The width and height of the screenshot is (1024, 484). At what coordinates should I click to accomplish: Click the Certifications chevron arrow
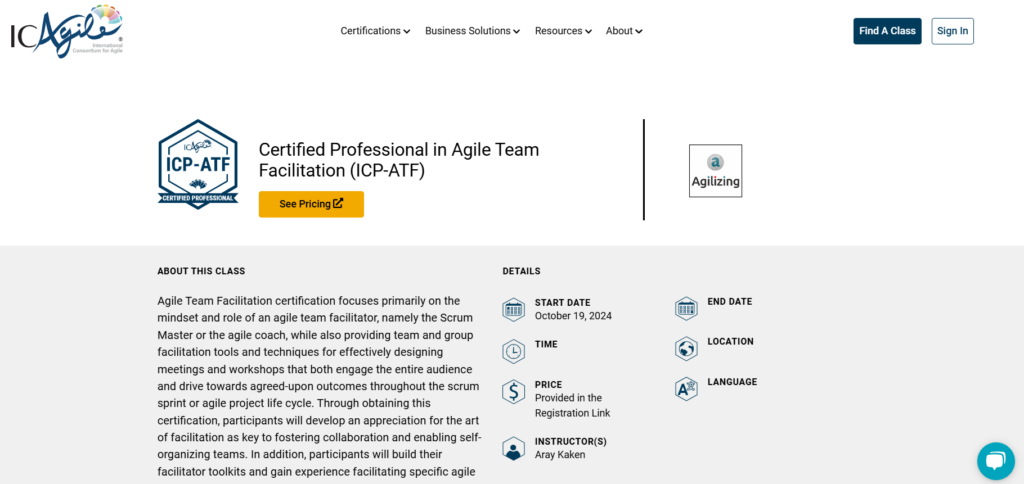coord(407,31)
